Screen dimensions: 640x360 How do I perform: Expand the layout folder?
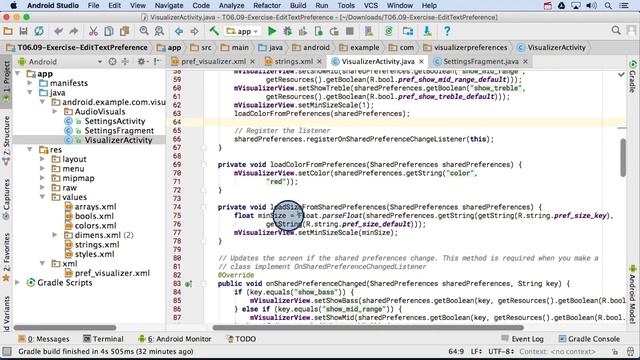pyautogui.click(x=42, y=159)
